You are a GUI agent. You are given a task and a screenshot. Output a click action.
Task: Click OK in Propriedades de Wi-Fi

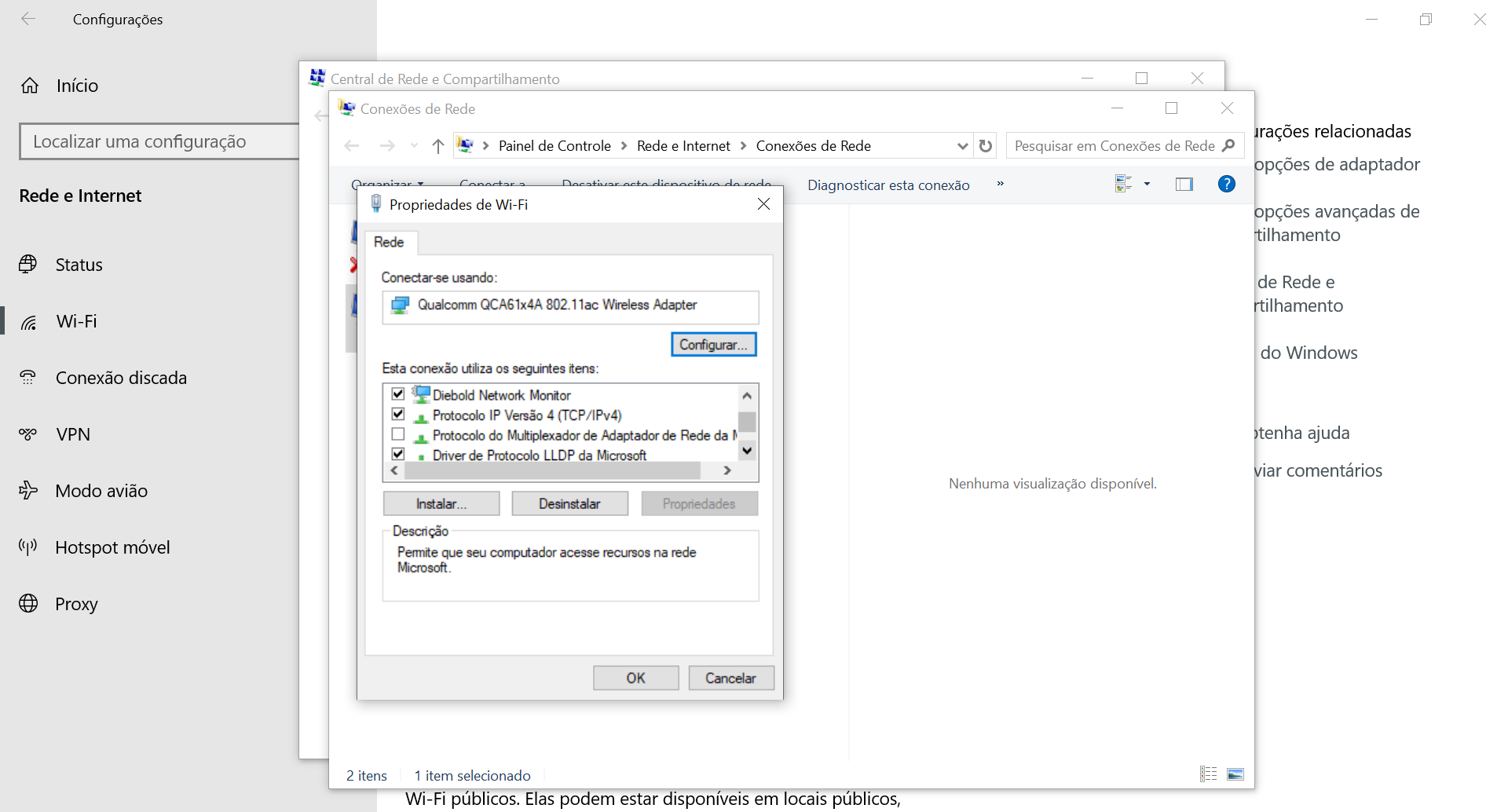(x=635, y=678)
